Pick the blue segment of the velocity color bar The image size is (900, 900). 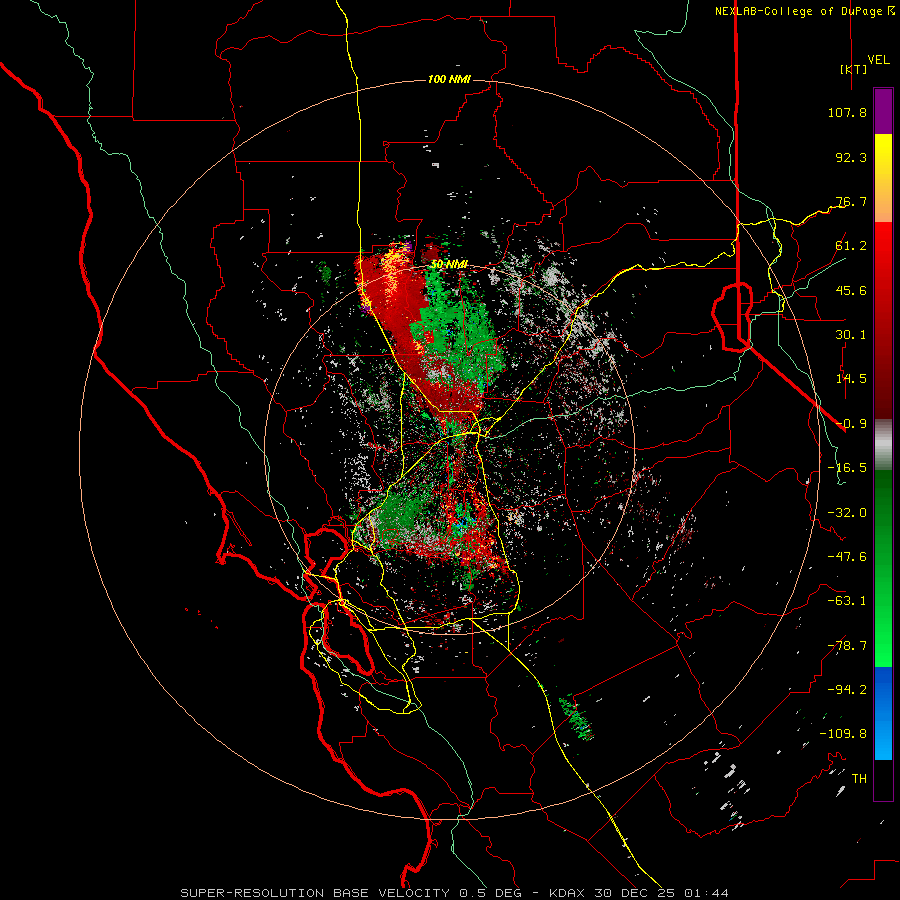(x=883, y=713)
